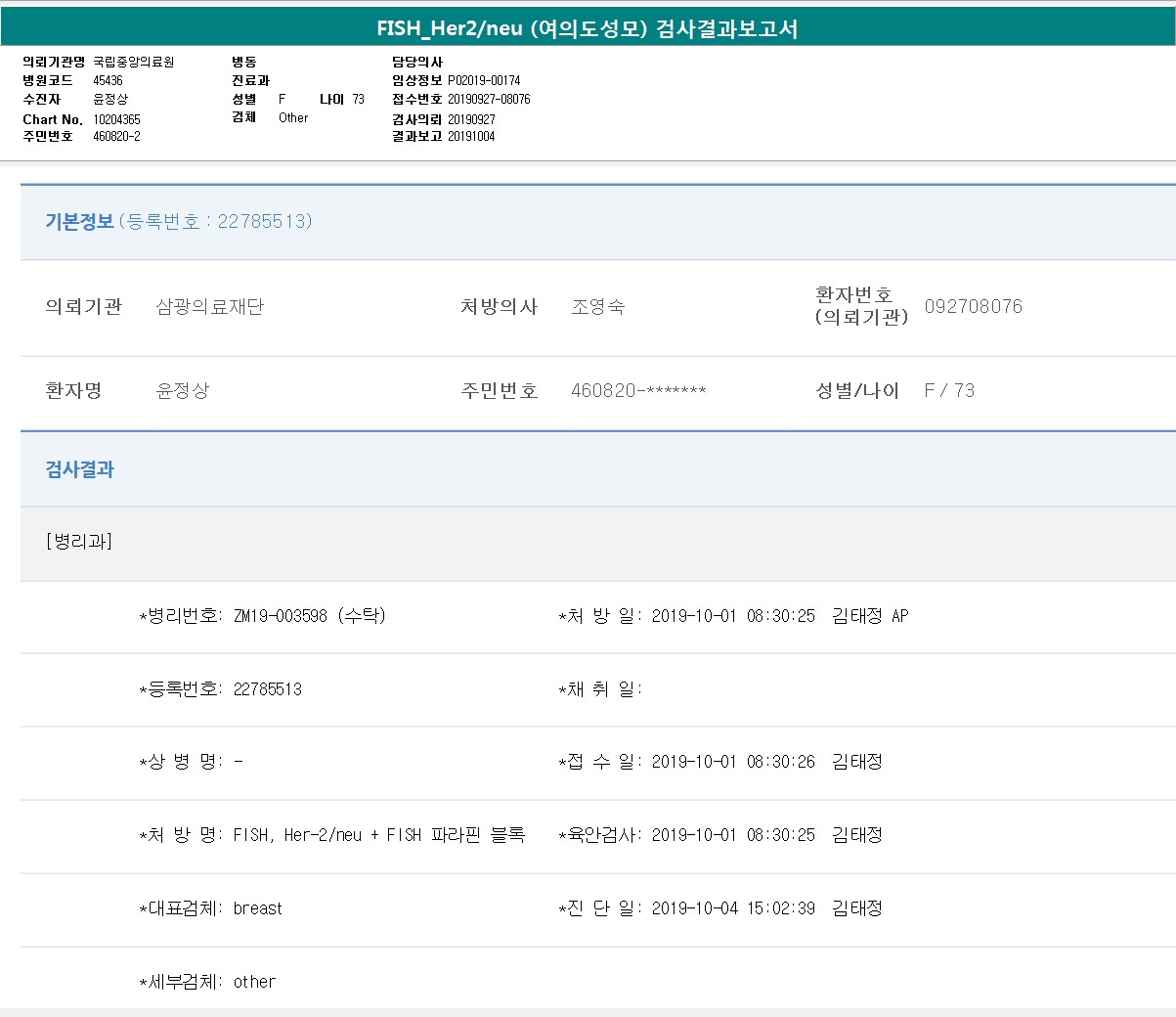Select 윤정상 next to 환자명
Viewport: 1176px width, 1017px height.
click(x=183, y=391)
